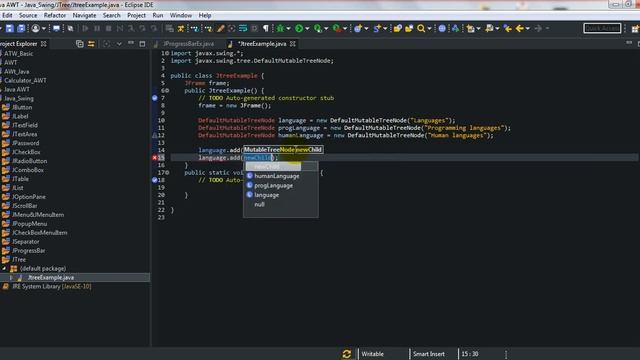Viewport: 640px width, 360px height.
Task: Click the Open Perspective icon
Action: (x=635, y=29)
